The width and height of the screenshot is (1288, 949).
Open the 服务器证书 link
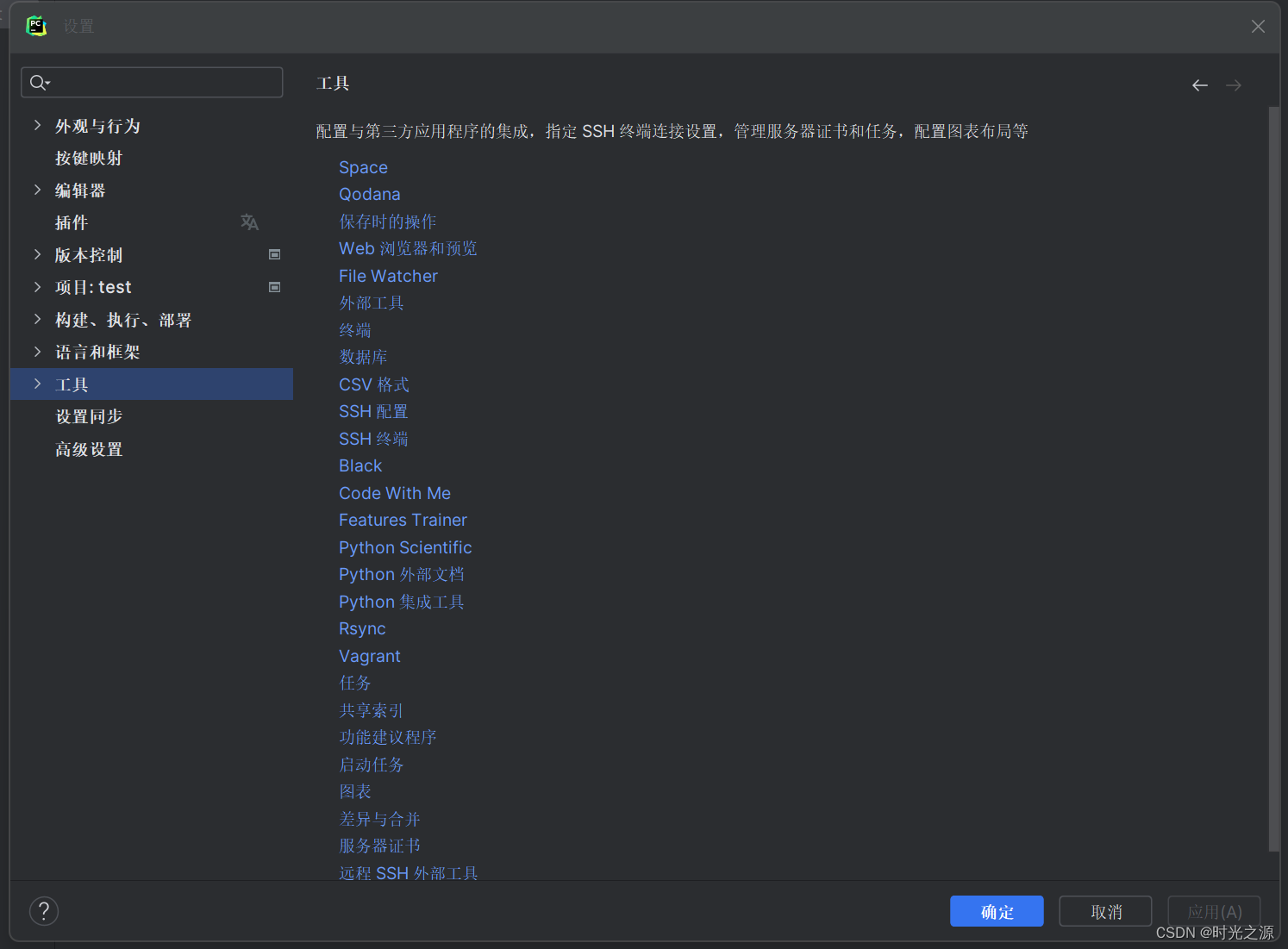(379, 846)
